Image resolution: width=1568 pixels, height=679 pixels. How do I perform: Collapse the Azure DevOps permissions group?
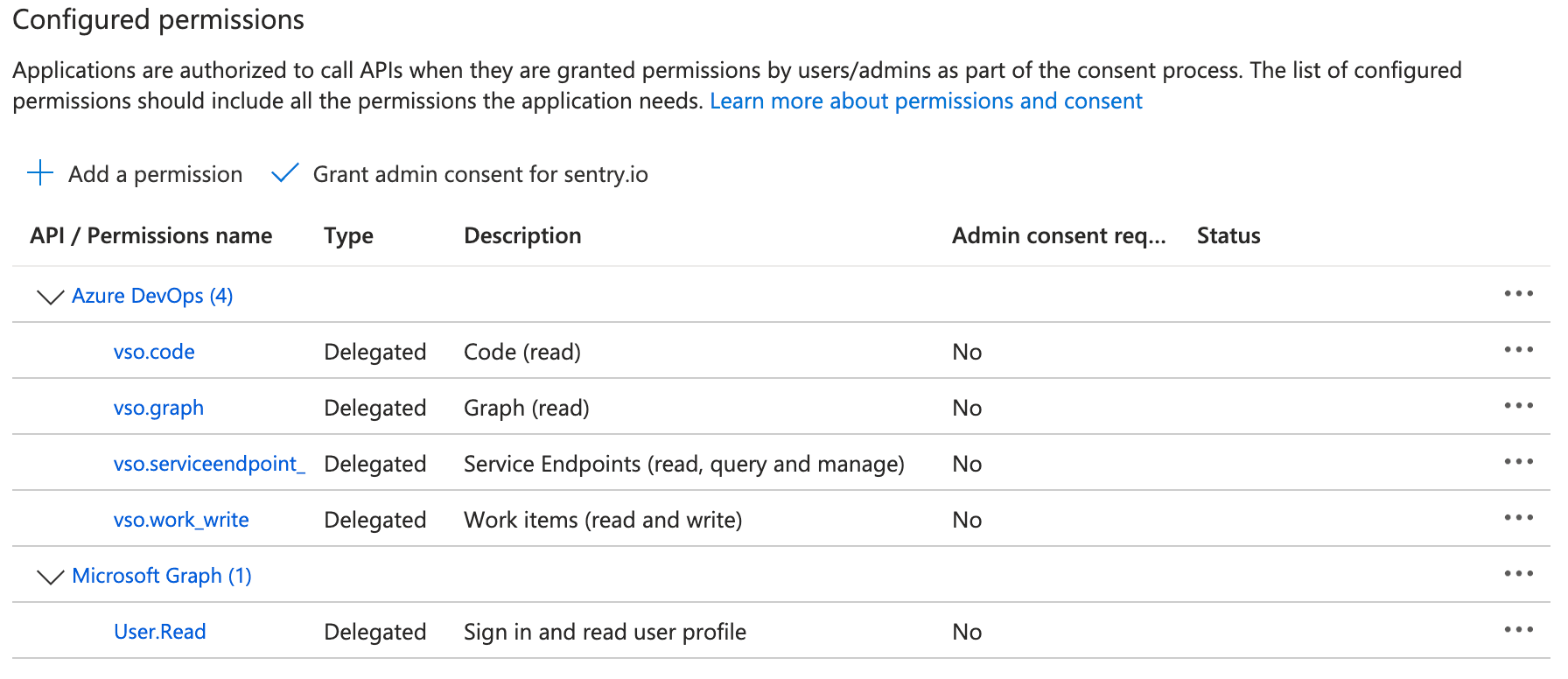pos(51,297)
